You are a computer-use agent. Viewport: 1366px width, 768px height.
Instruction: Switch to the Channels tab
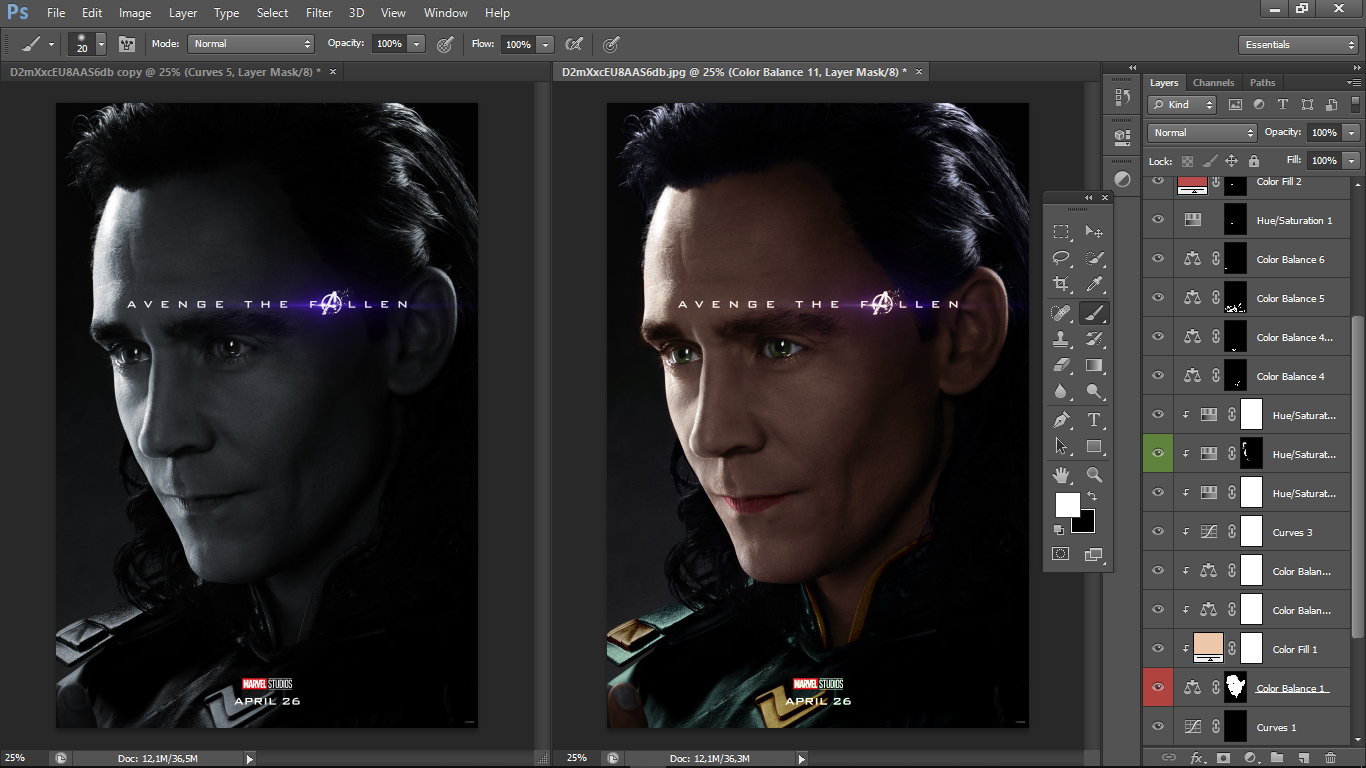pyautogui.click(x=1214, y=82)
